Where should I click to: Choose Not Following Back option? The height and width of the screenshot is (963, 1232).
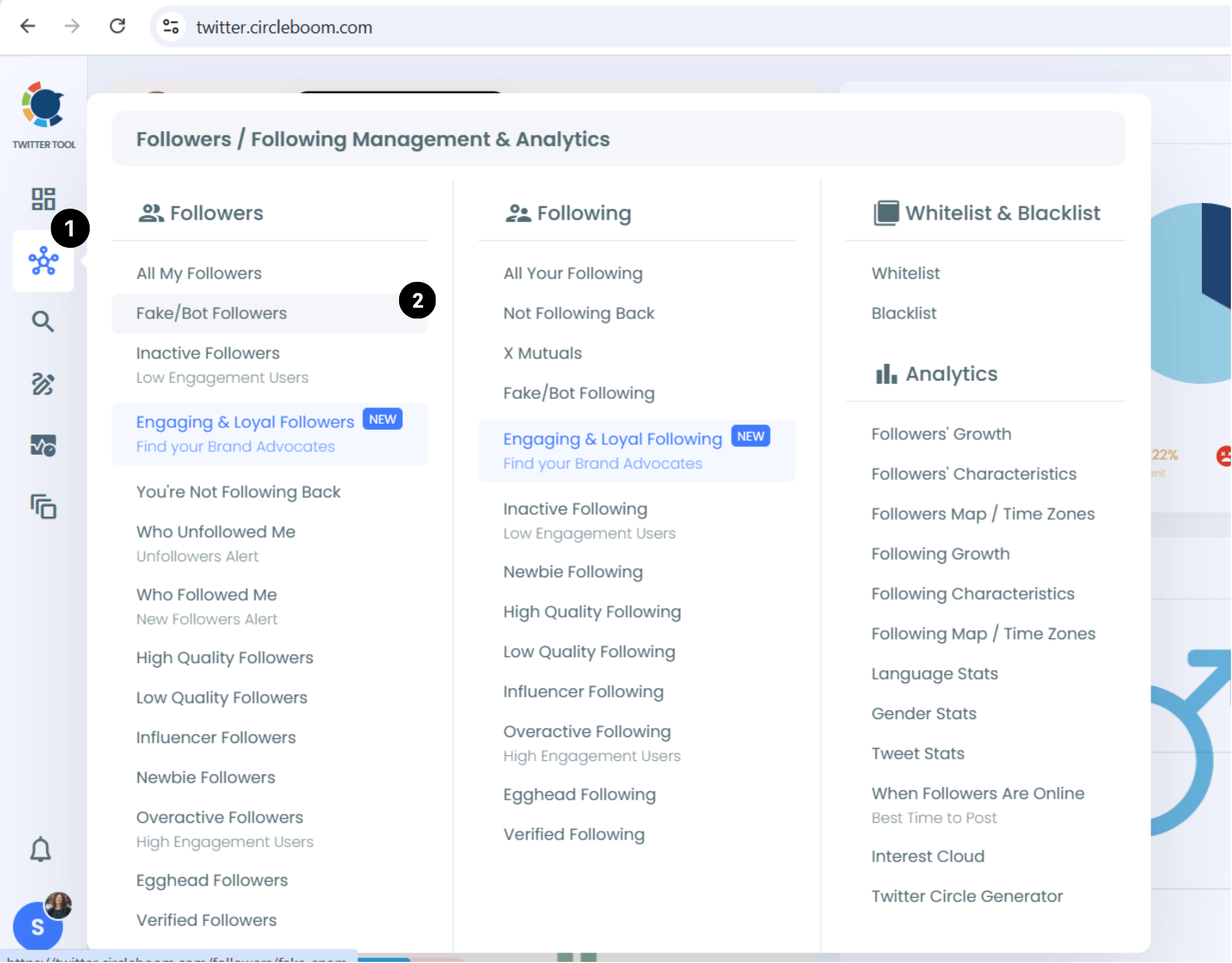pos(579,313)
